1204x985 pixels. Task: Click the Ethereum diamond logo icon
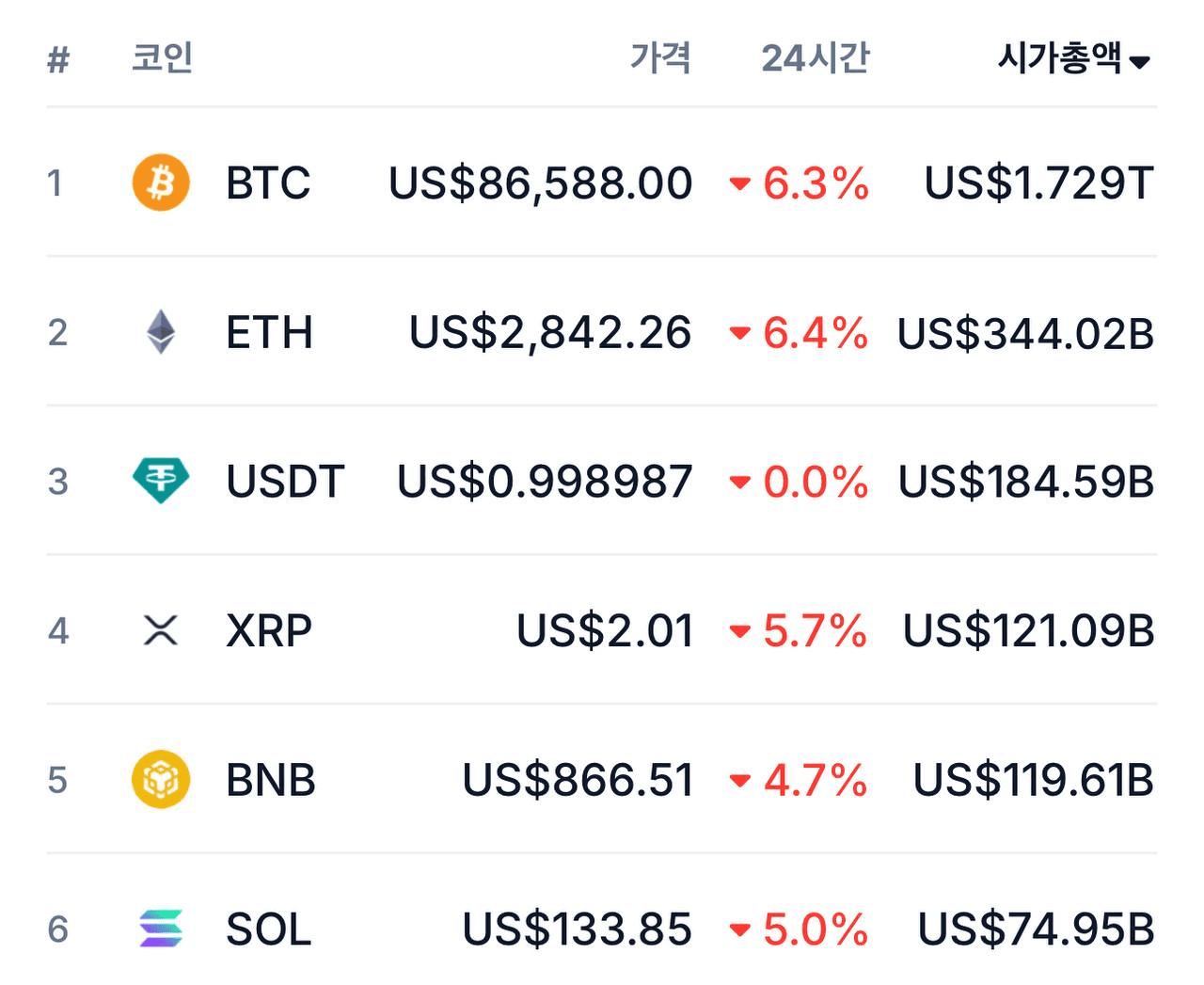pos(161,332)
